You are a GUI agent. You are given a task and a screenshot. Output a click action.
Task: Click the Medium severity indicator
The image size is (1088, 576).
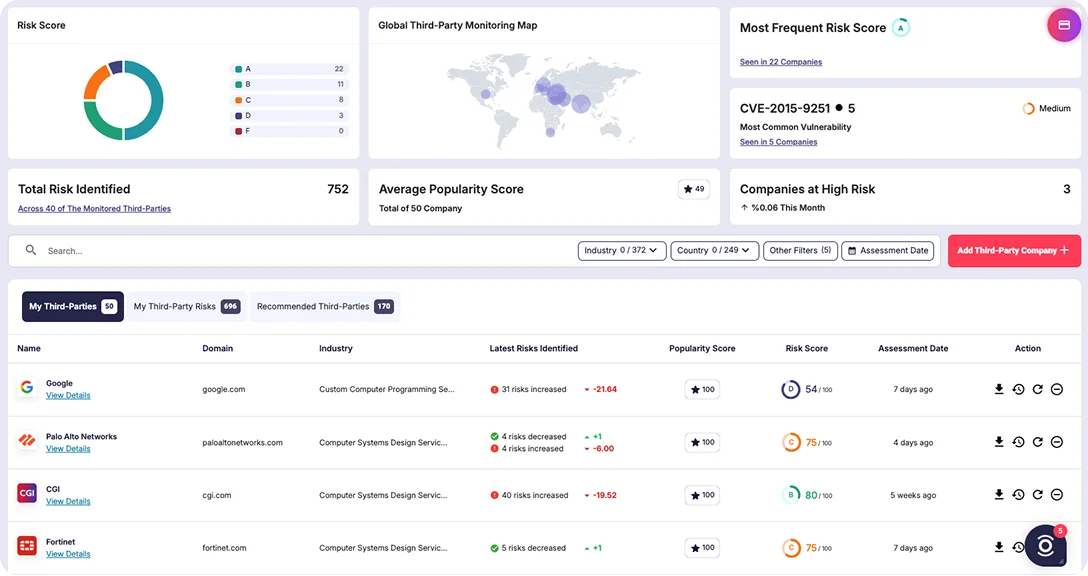pyautogui.click(x=1047, y=108)
